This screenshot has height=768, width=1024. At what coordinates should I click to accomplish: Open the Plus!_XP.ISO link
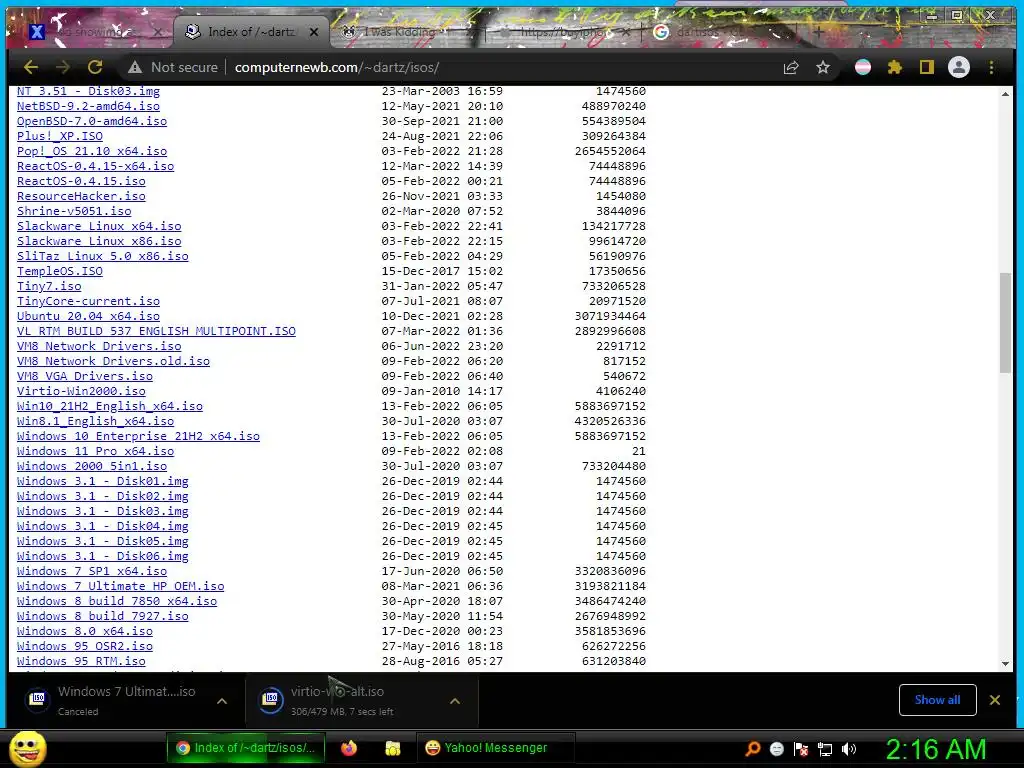tap(59, 136)
